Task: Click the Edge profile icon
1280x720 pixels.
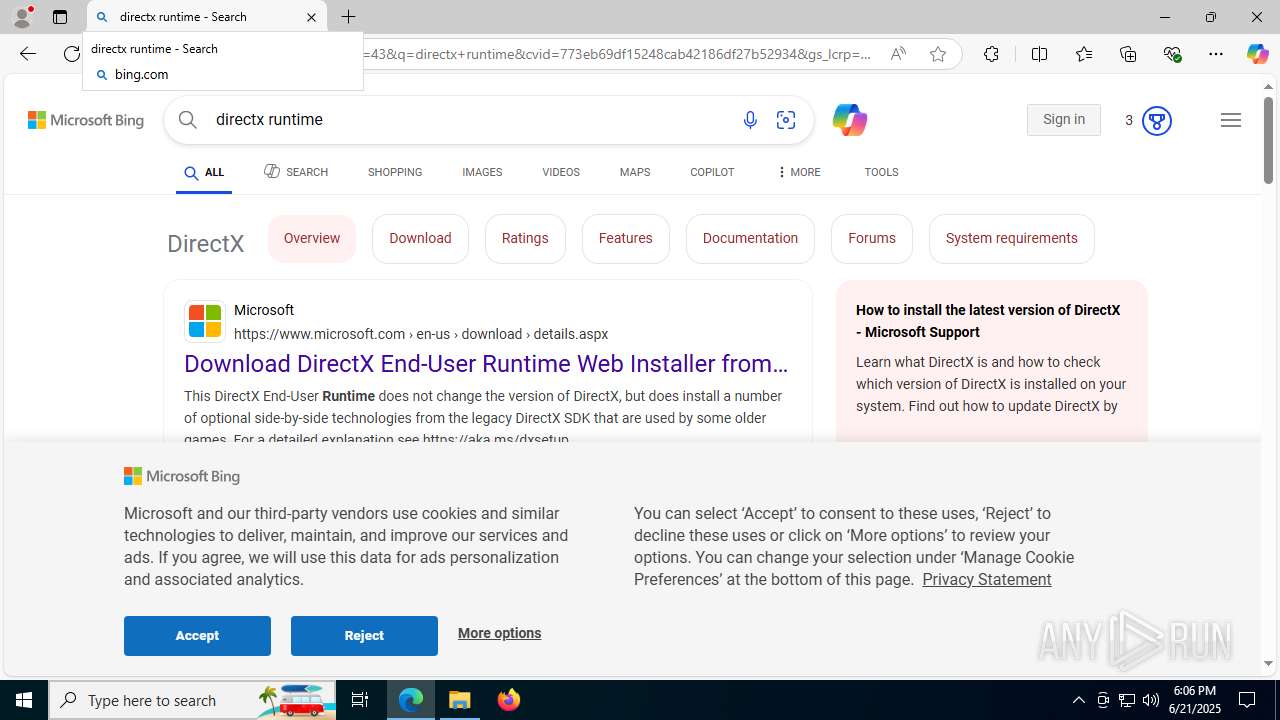Action: tap(22, 17)
